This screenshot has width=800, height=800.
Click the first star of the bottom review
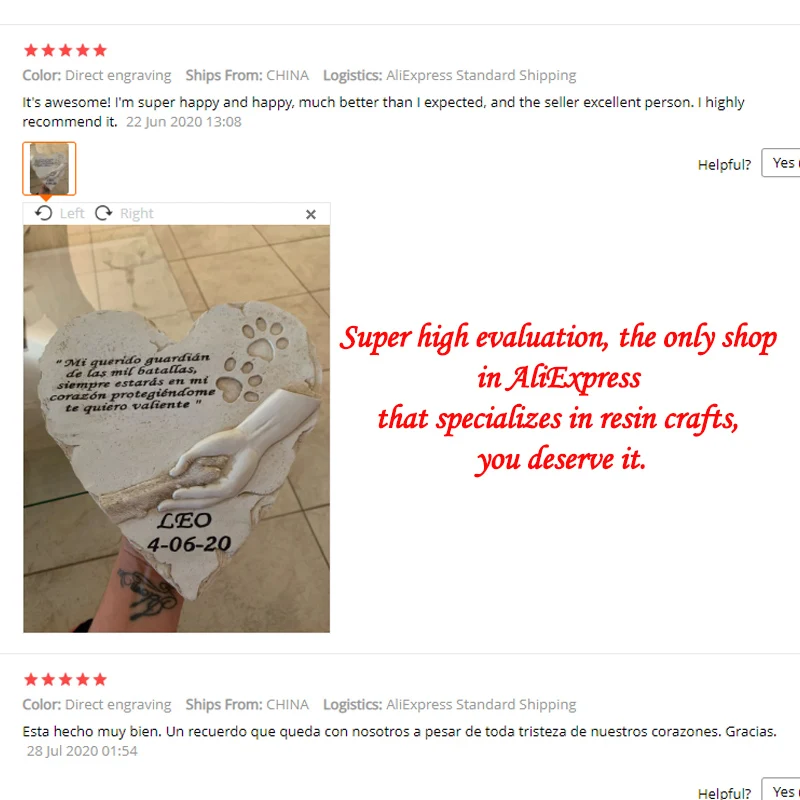[x=31, y=679]
